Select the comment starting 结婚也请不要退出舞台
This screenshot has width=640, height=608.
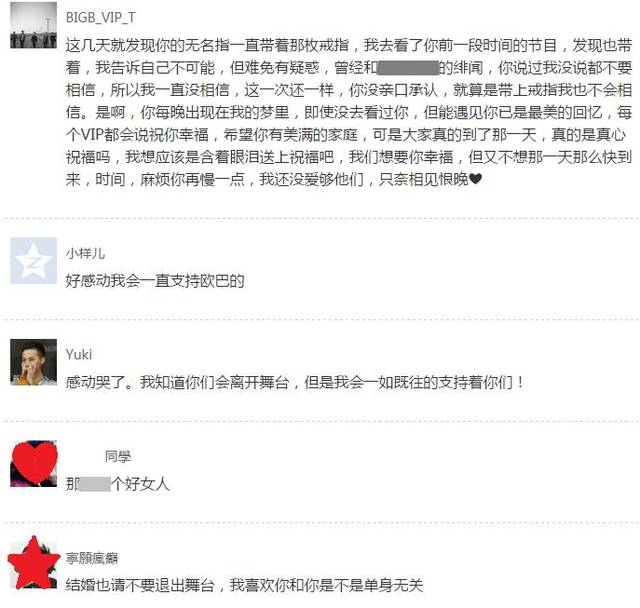[x=244, y=585]
